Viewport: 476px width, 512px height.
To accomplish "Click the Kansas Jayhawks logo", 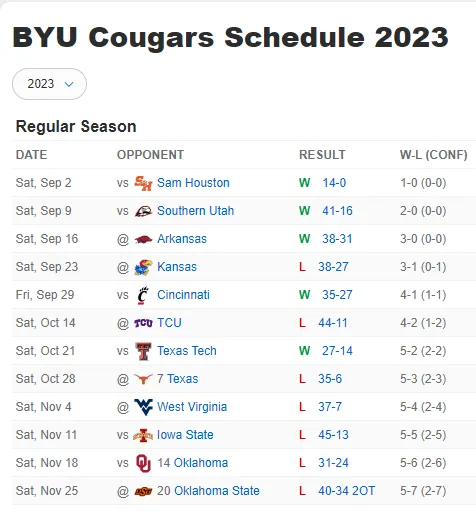I will (x=143, y=267).
